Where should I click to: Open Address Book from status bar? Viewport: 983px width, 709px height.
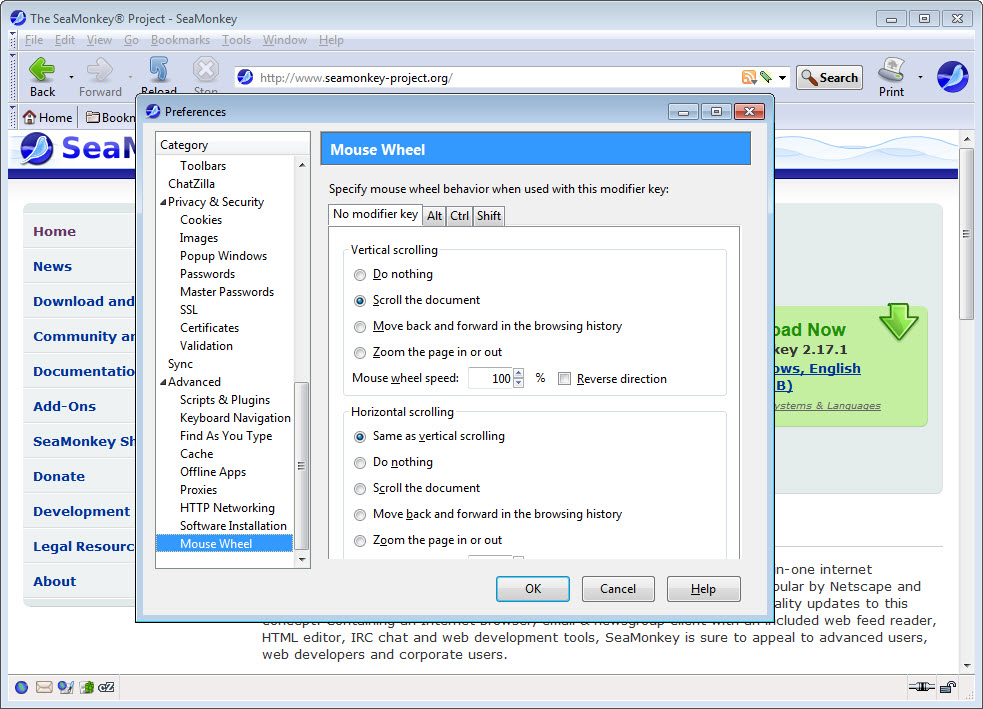click(87, 687)
